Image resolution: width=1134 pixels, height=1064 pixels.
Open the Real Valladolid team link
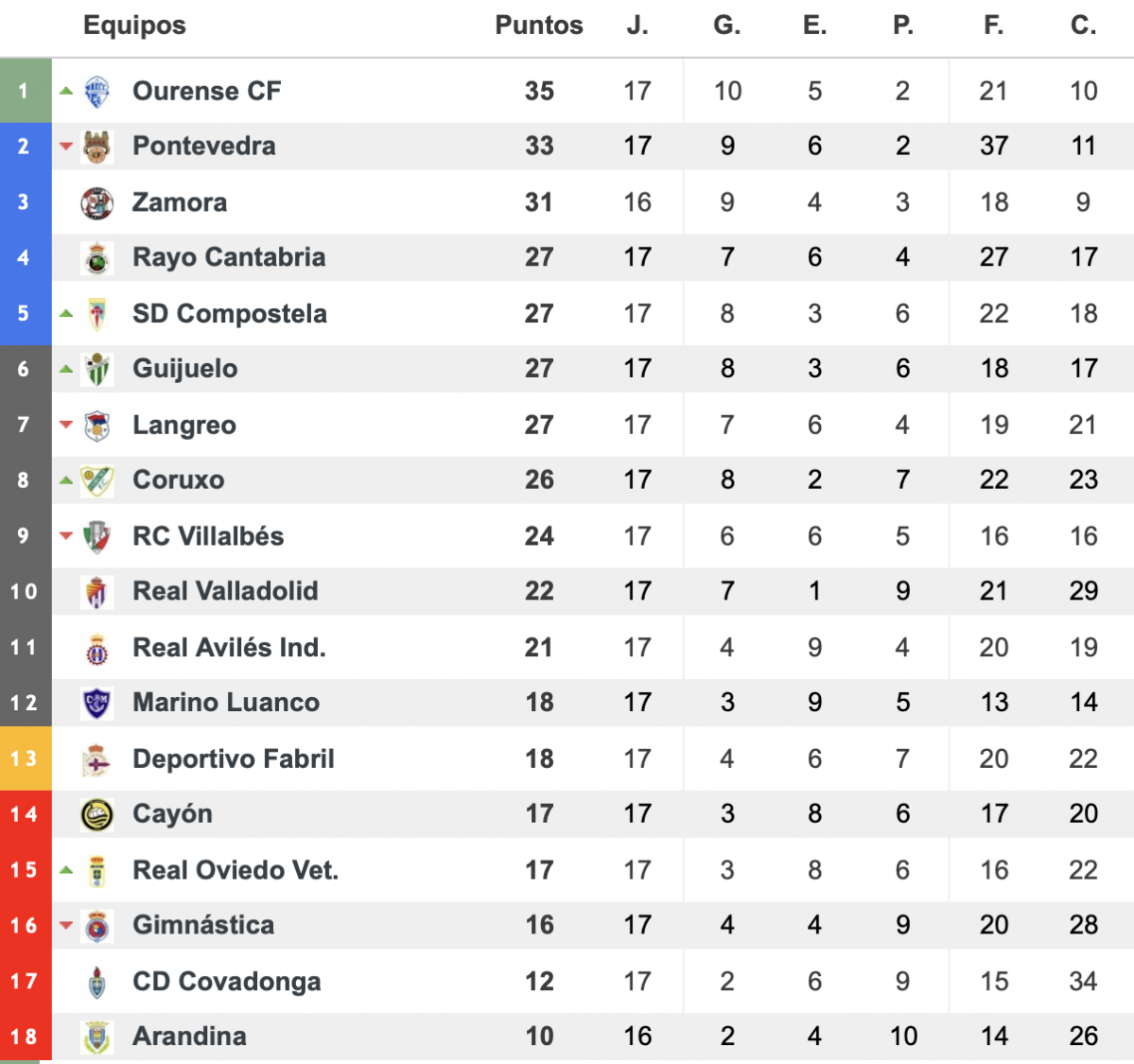coord(226,591)
